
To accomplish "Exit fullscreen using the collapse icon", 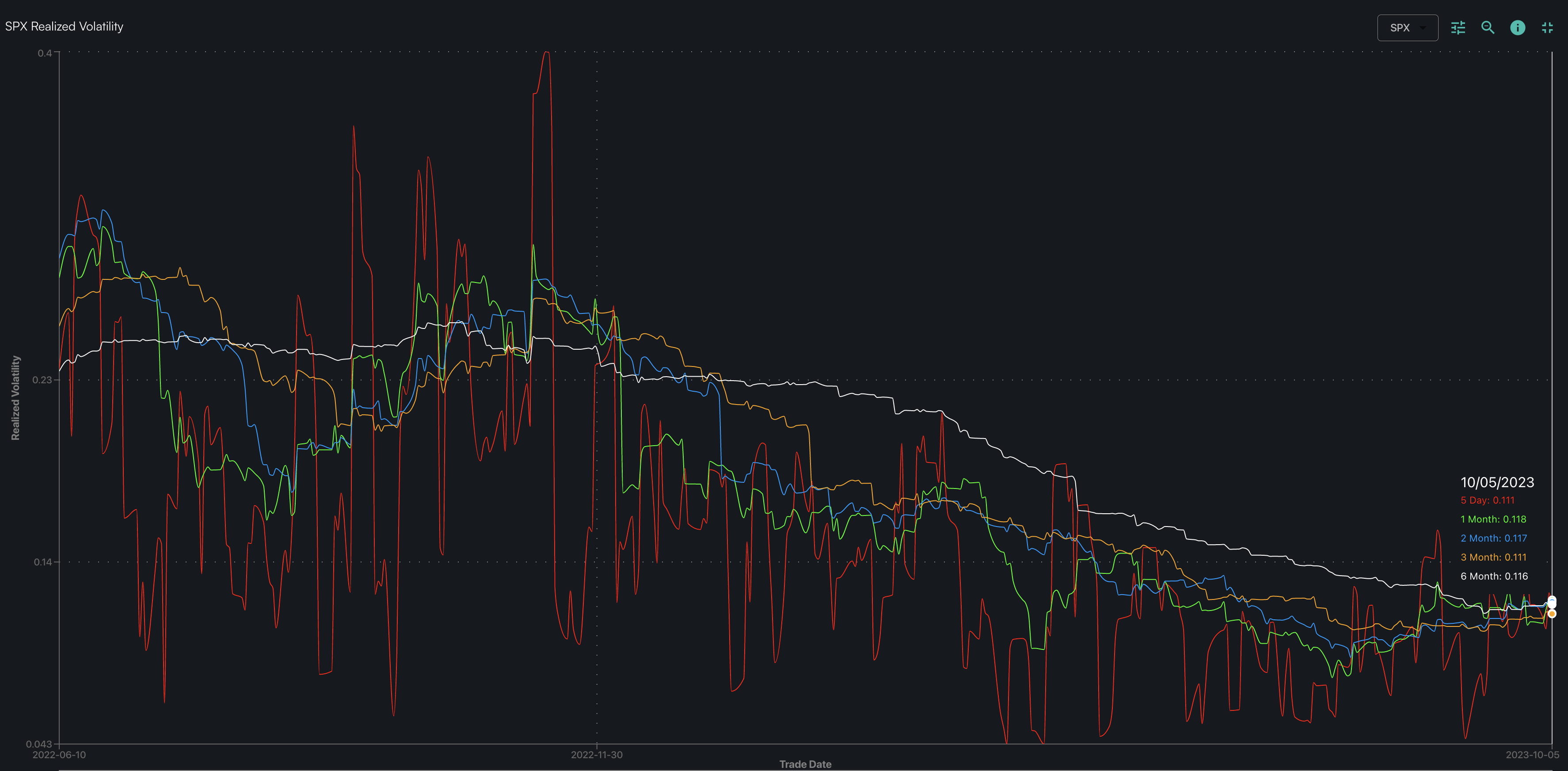I will tap(1547, 28).
